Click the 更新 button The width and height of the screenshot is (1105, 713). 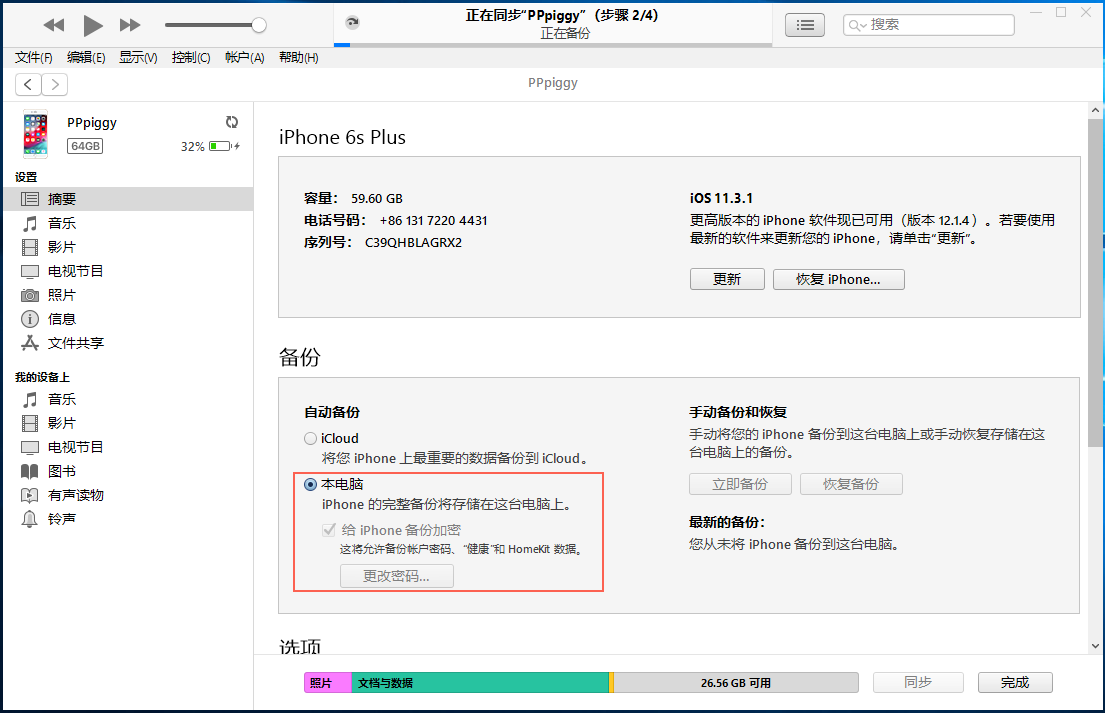pyautogui.click(x=727, y=279)
